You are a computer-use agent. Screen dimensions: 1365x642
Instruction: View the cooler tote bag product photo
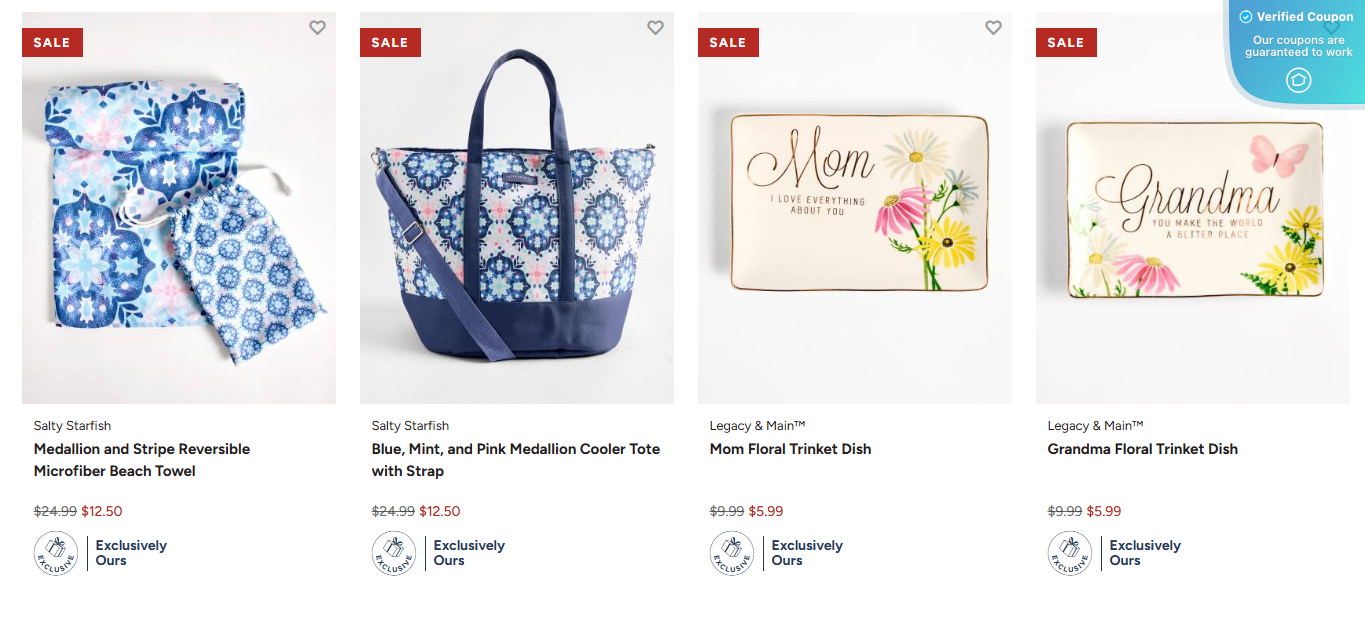(x=517, y=220)
